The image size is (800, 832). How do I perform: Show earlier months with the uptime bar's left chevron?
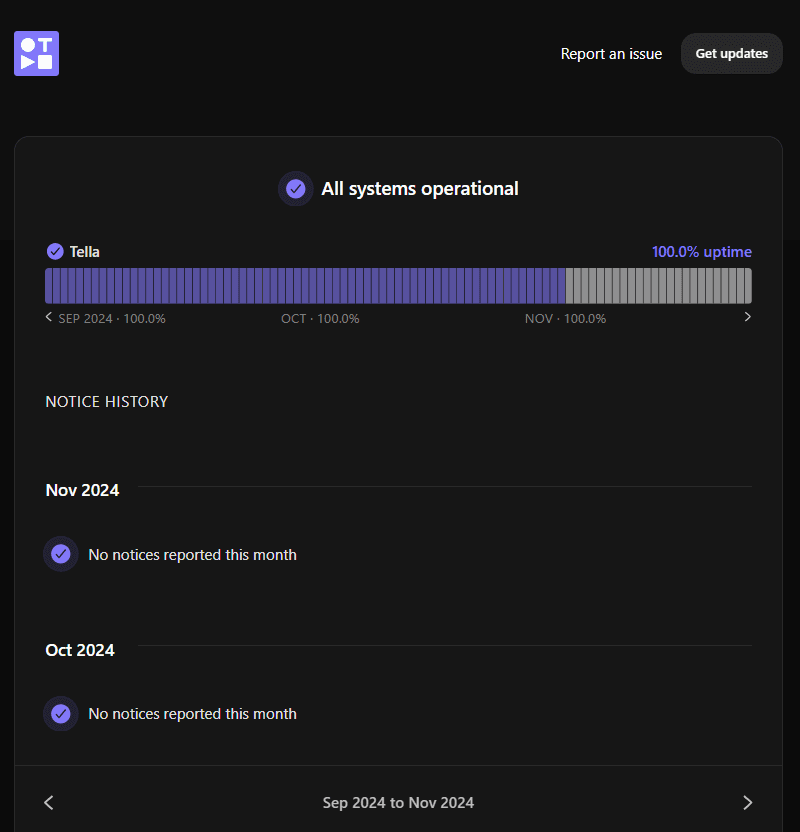(x=49, y=317)
